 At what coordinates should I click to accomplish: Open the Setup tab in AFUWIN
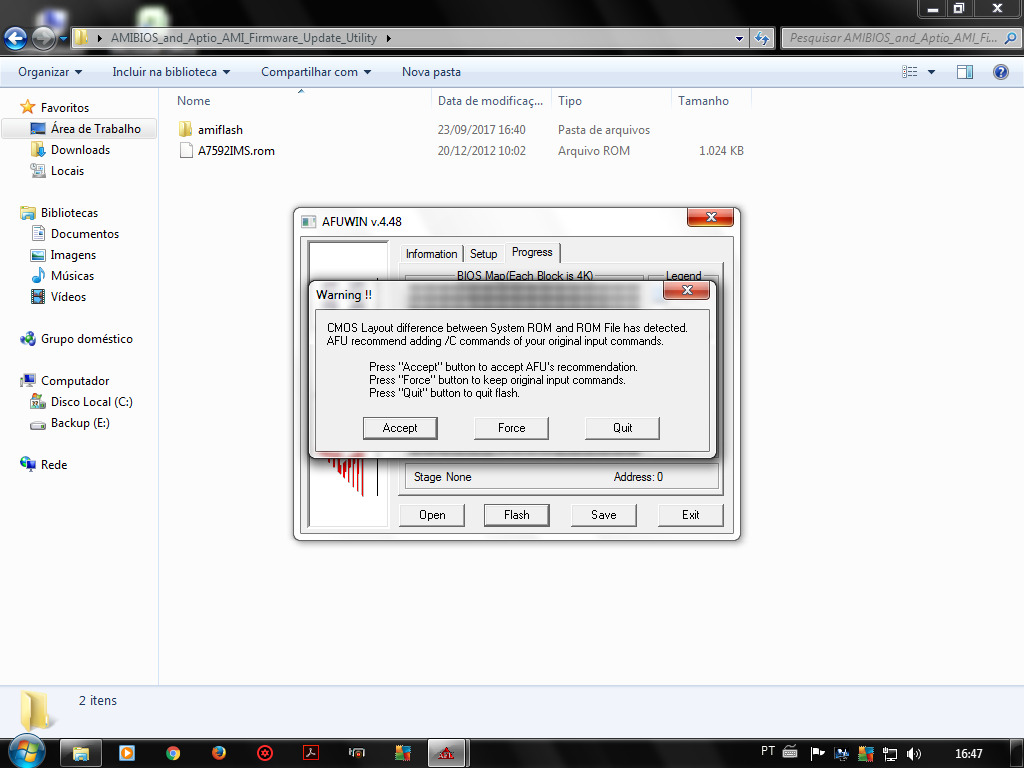coord(483,253)
